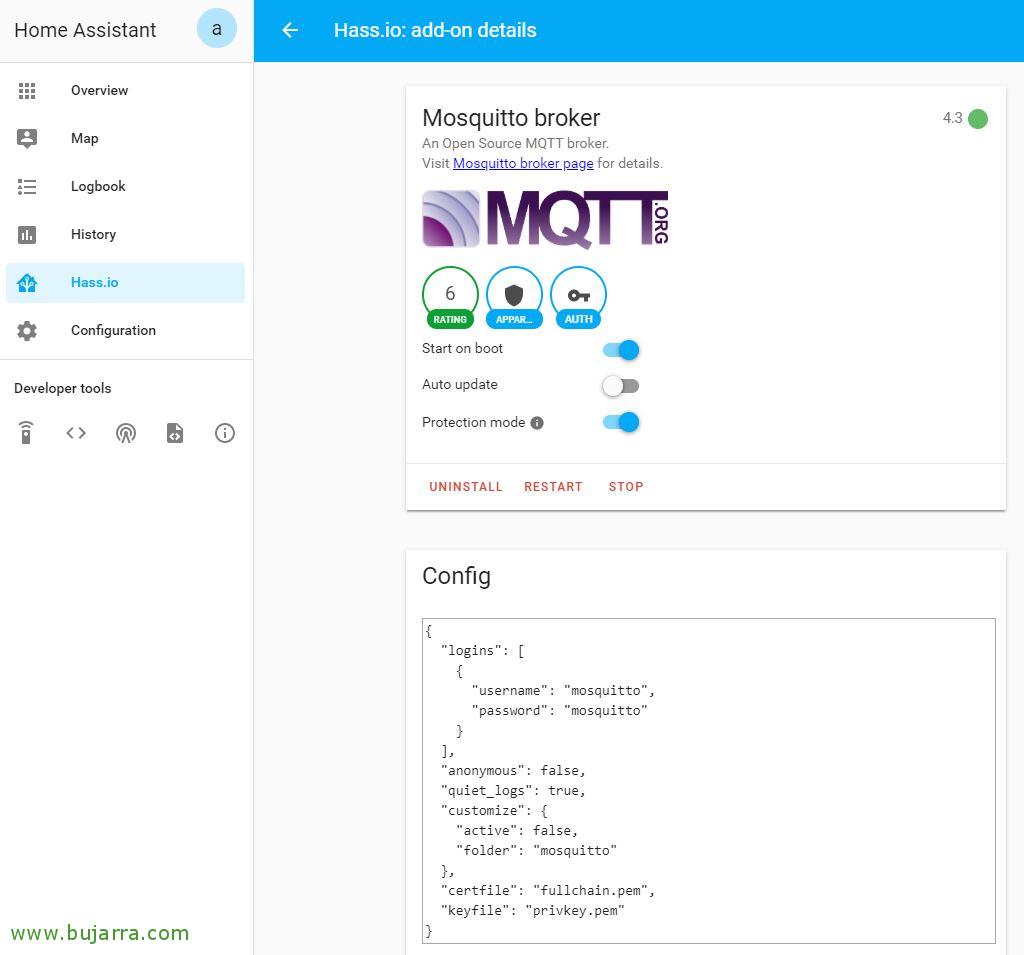Click the '"password": "mosquitto"' config line
Image resolution: width=1024 pixels, height=955 pixels.
click(x=559, y=711)
